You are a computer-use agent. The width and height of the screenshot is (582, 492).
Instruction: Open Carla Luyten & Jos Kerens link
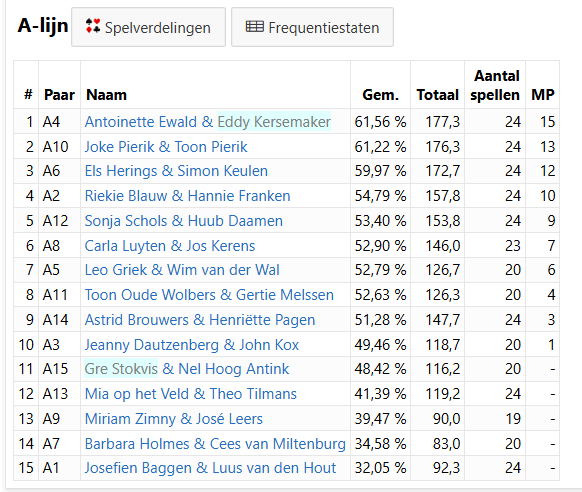(170, 246)
